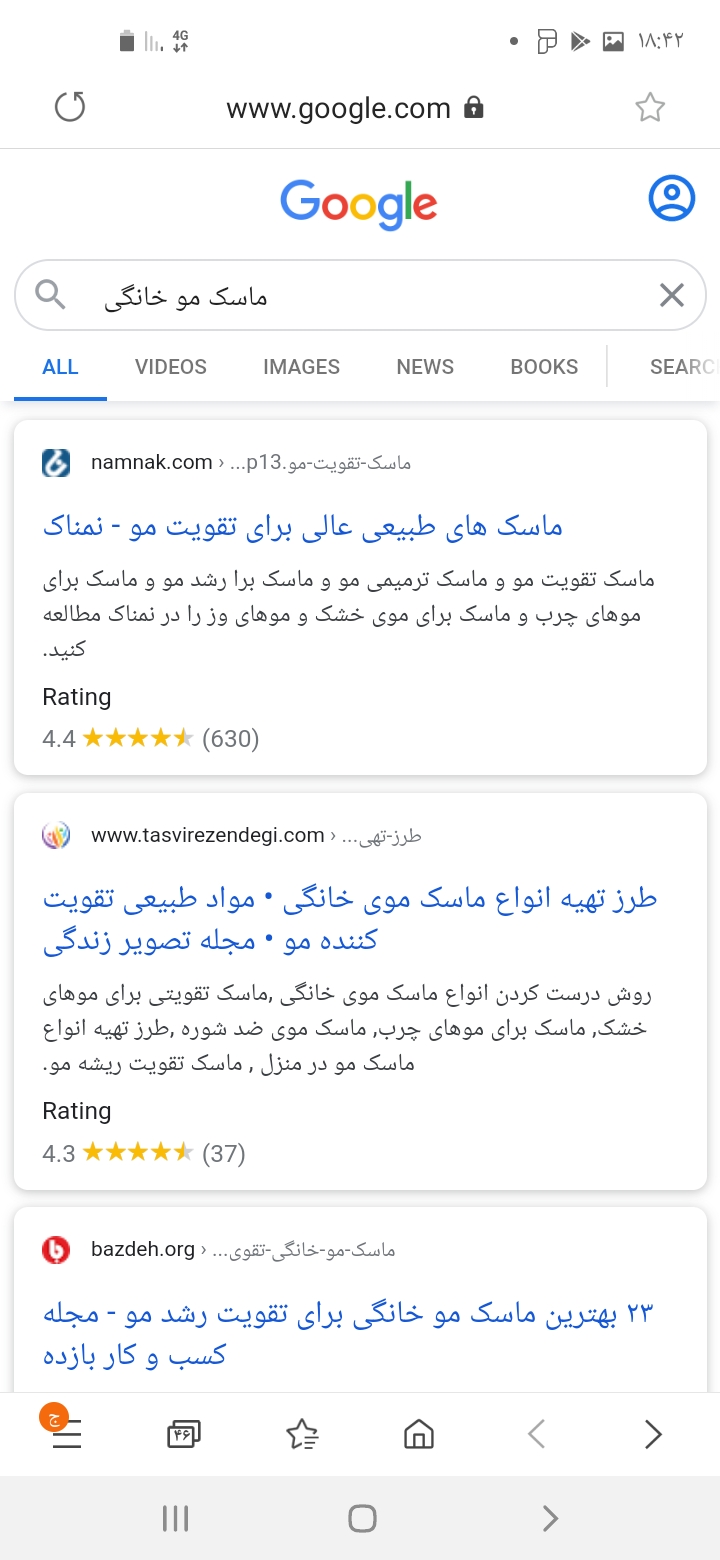Image resolution: width=720 pixels, height=1560 pixels.
Task: Open the BOOKS search tab
Action: coord(544,367)
